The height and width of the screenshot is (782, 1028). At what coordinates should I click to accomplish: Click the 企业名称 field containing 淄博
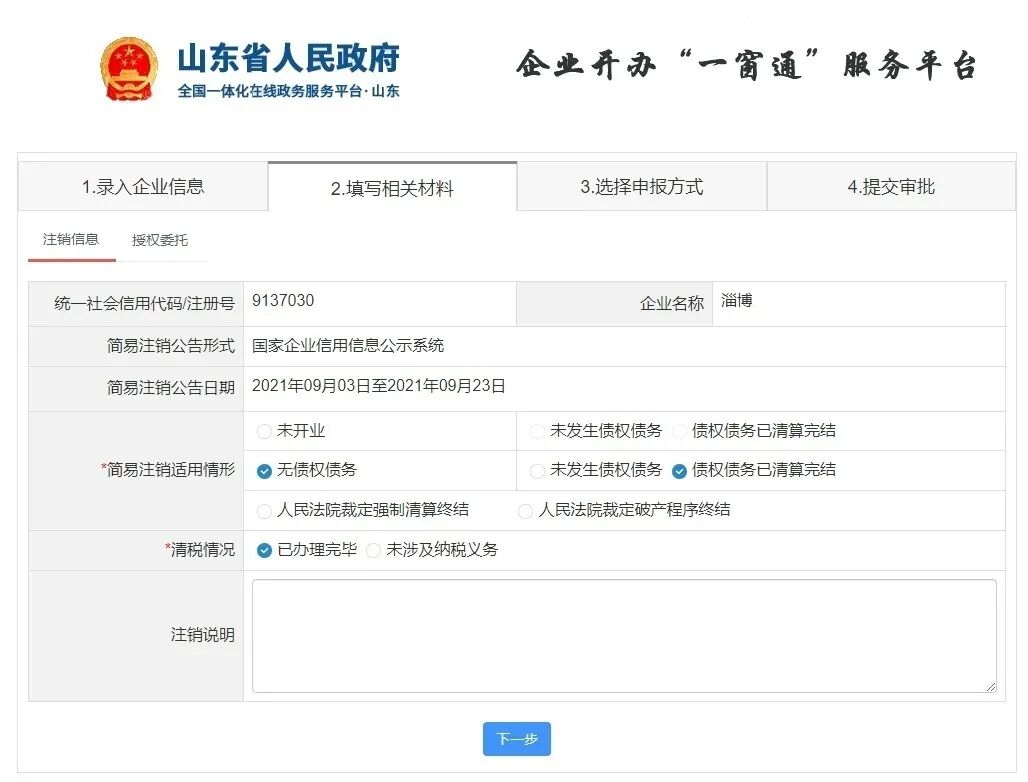coord(858,303)
